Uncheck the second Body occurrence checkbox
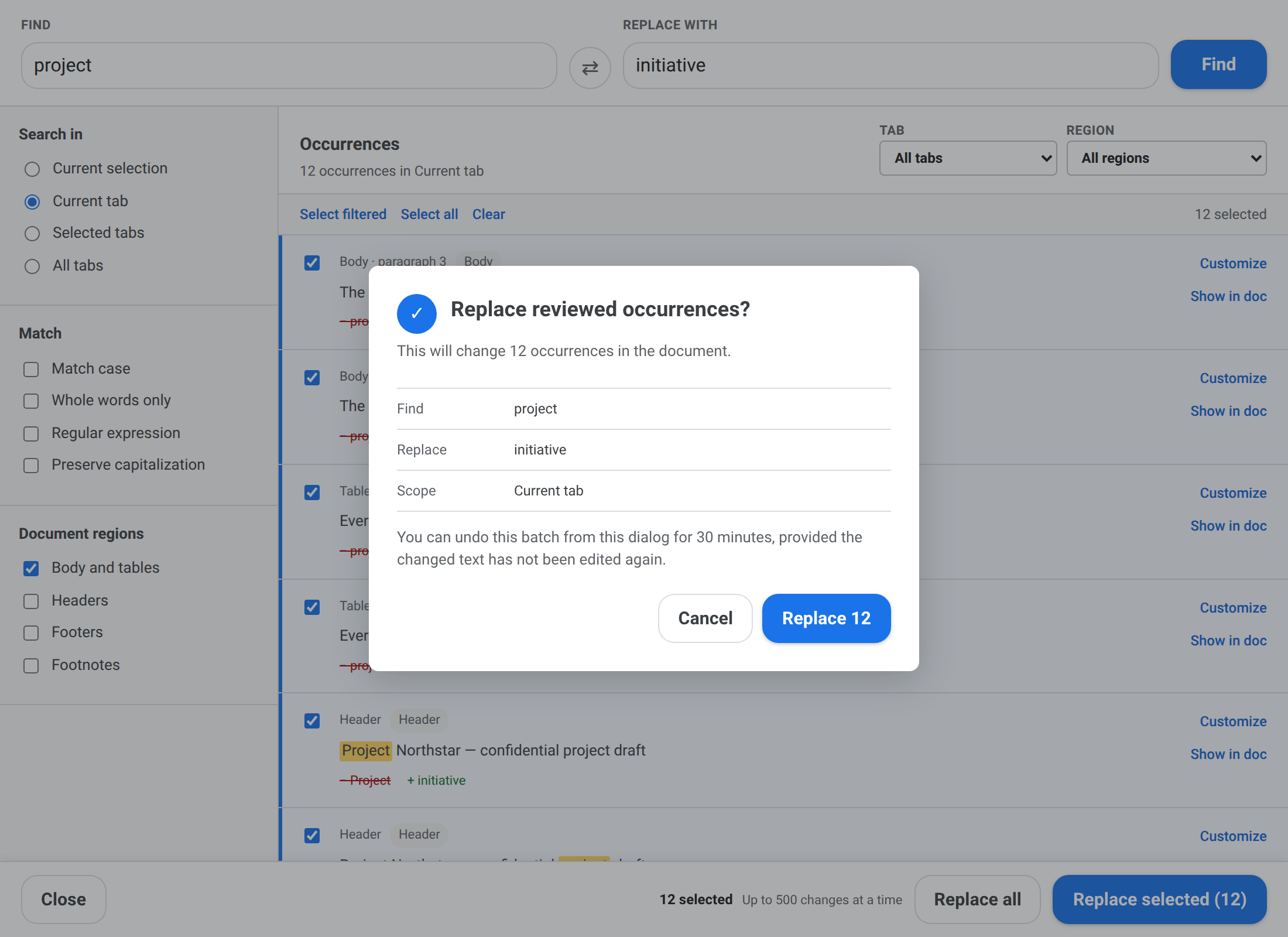Viewport: 1288px width, 937px height. pos(312,378)
